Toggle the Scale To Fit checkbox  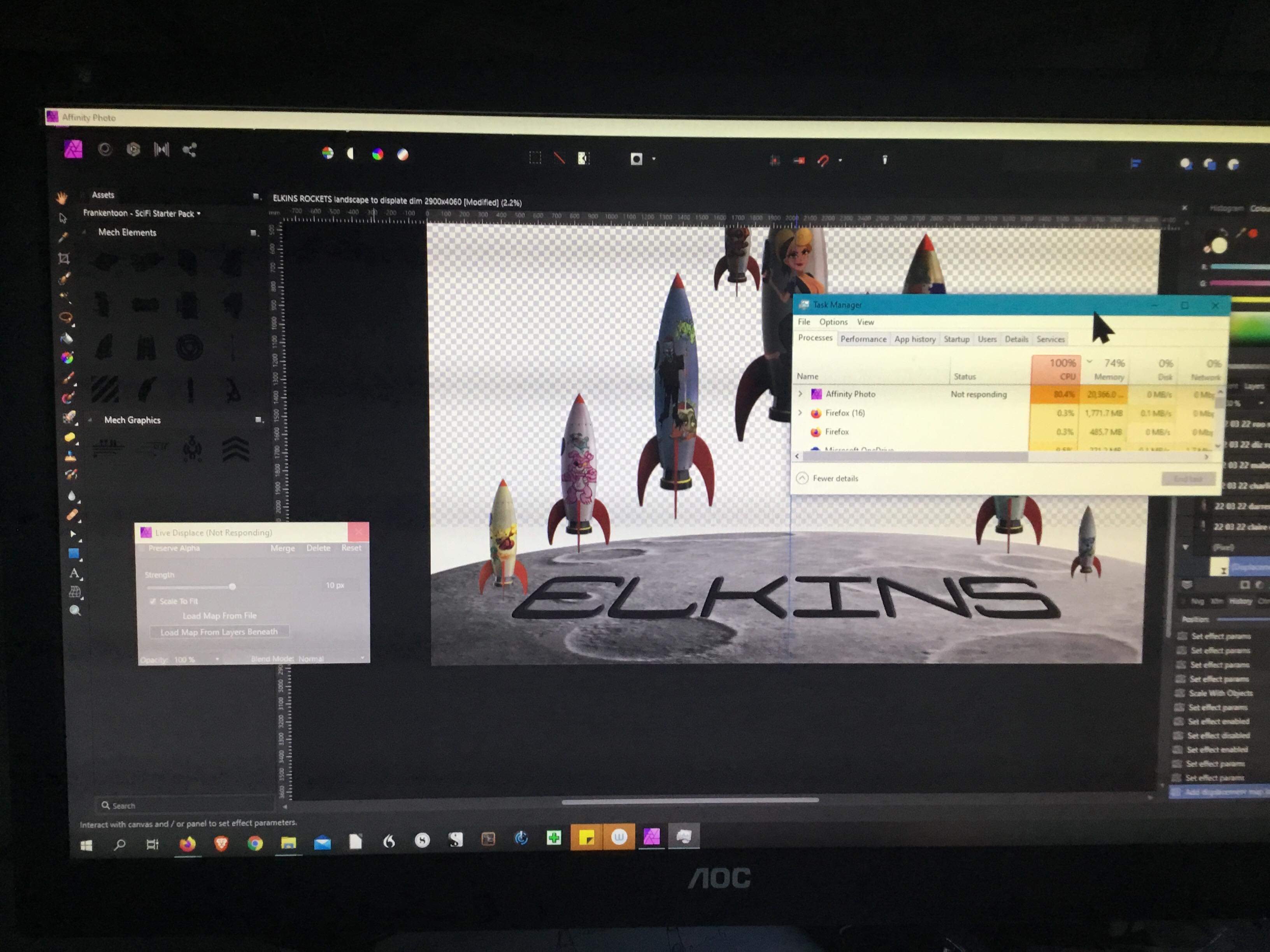153,601
